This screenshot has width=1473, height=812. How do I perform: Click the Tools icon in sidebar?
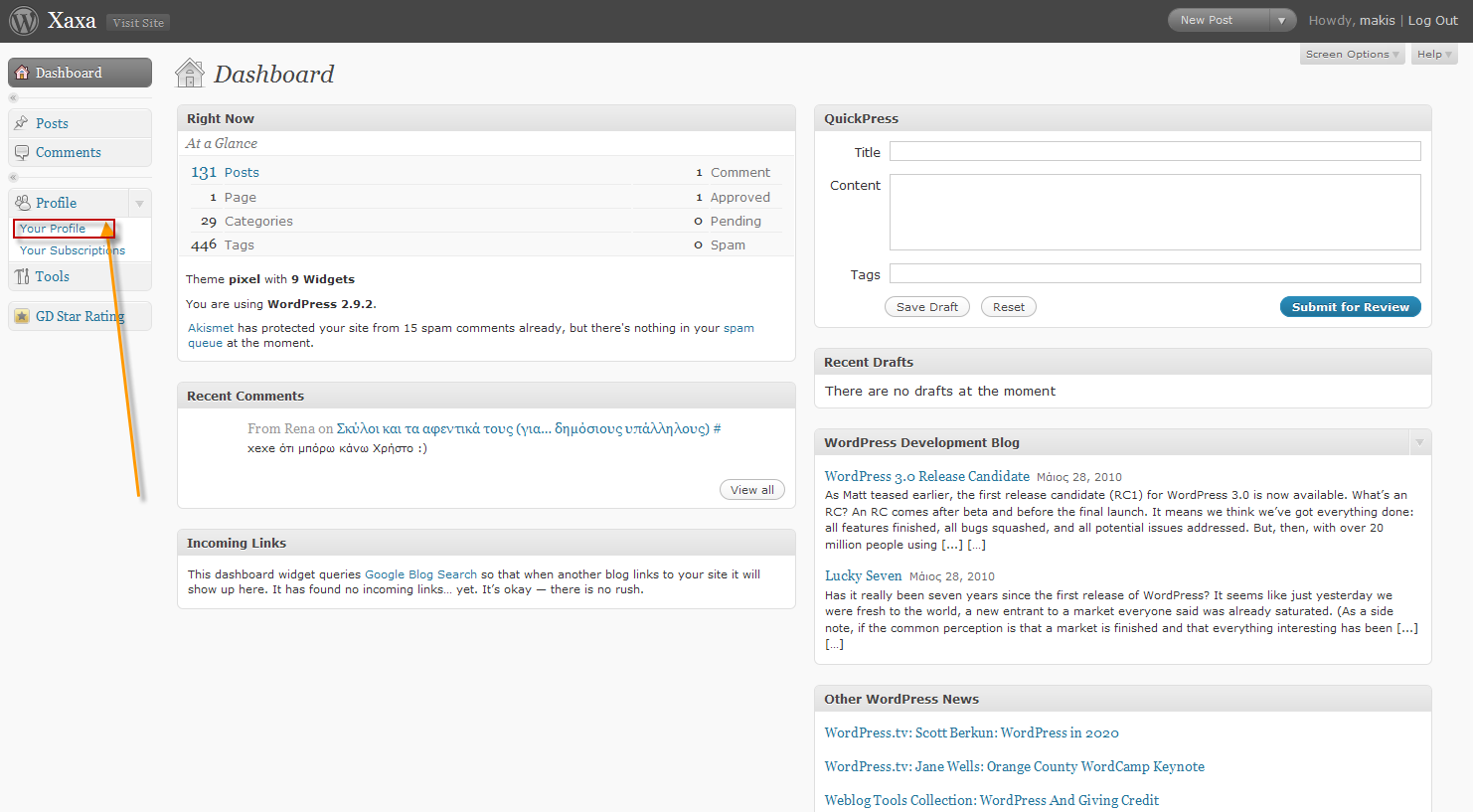coord(22,276)
